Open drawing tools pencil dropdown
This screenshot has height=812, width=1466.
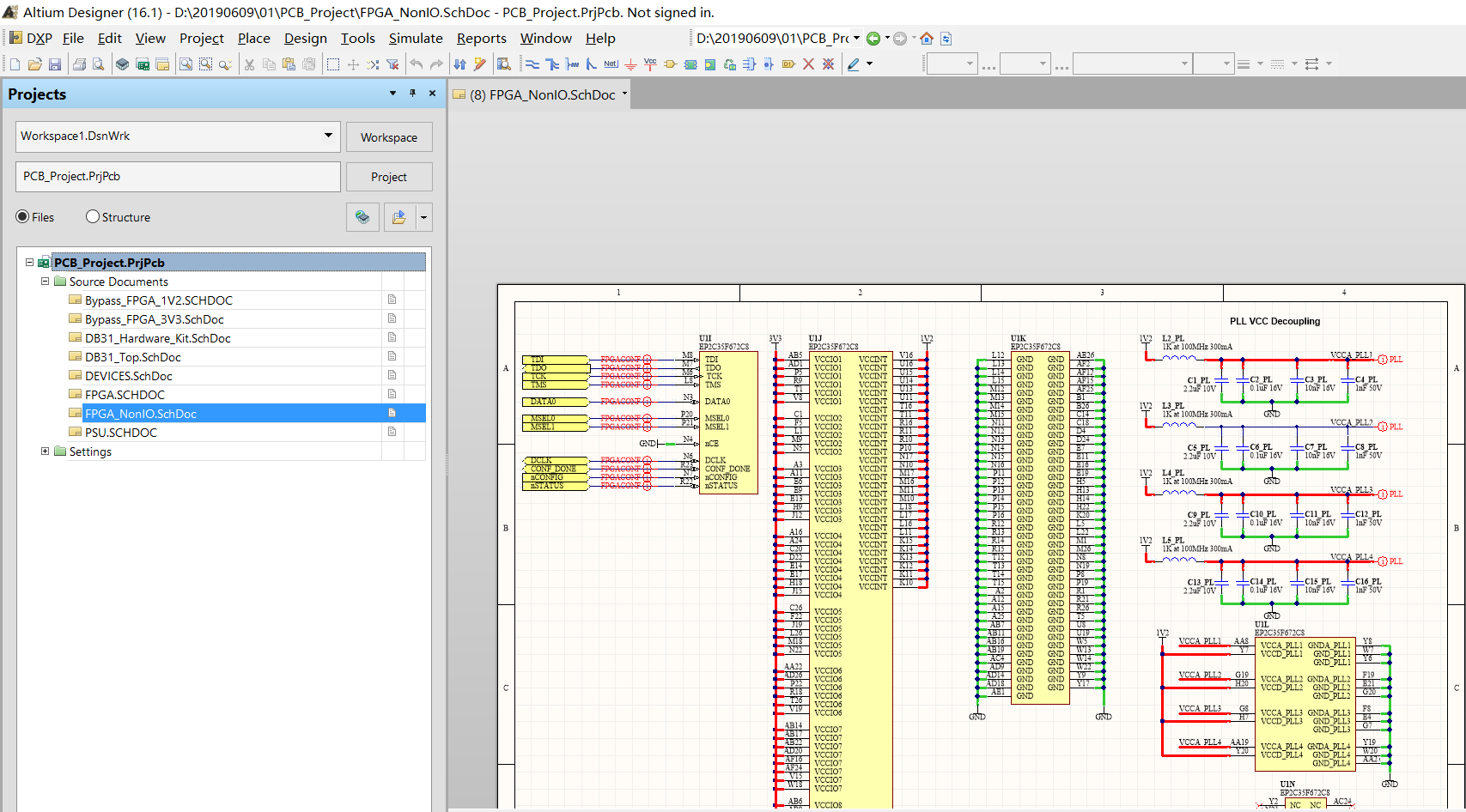869,64
